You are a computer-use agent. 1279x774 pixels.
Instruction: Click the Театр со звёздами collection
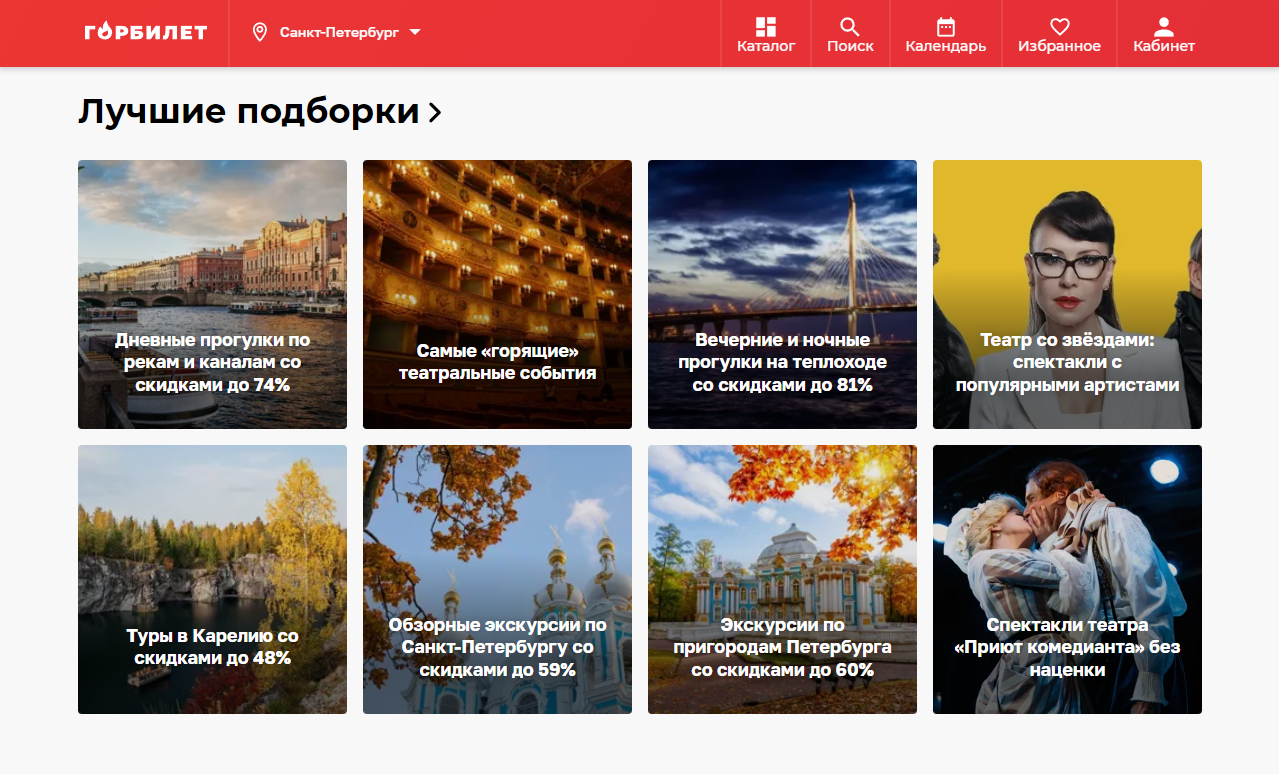tap(1067, 294)
